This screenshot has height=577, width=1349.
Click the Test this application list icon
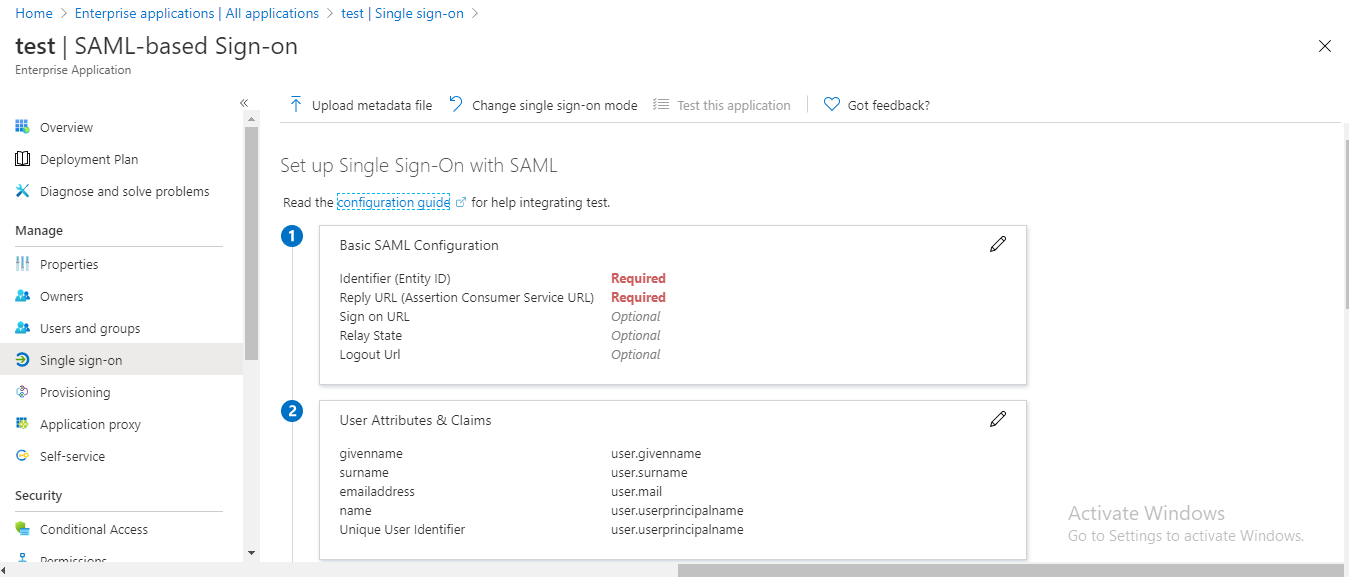click(660, 104)
